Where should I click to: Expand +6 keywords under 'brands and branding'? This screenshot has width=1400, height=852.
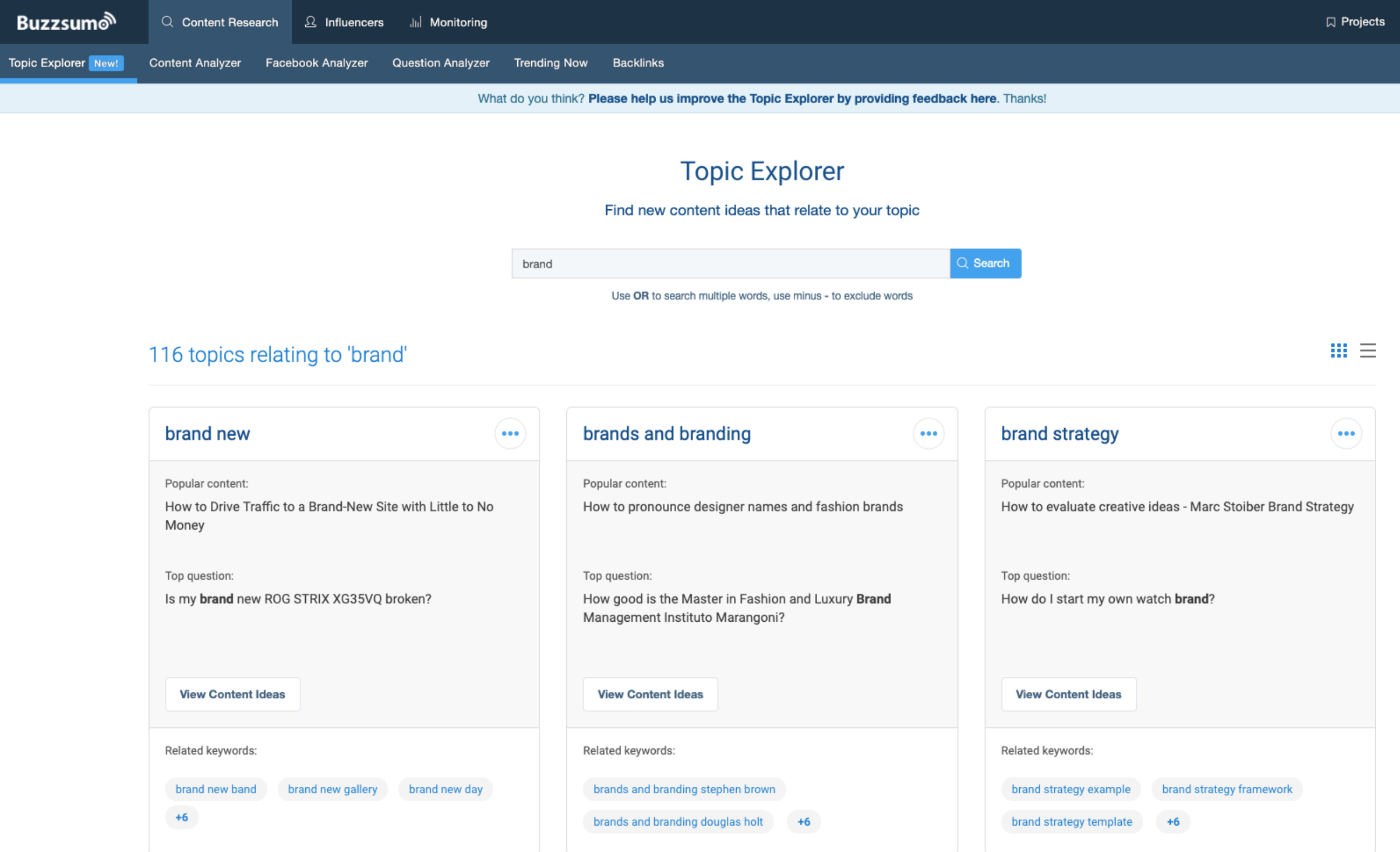[x=804, y=821]
